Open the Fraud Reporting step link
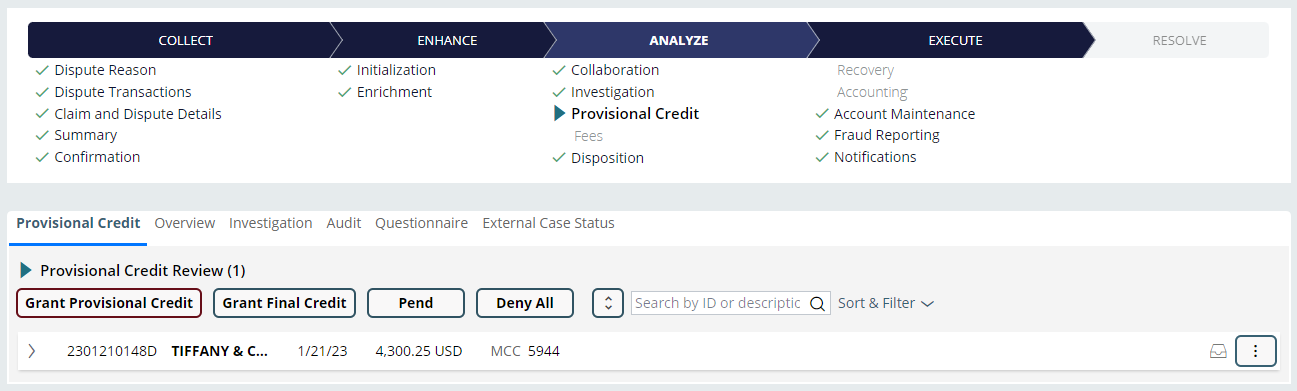The width and height of the screenshot is (1297, 391). click(886, 135)
